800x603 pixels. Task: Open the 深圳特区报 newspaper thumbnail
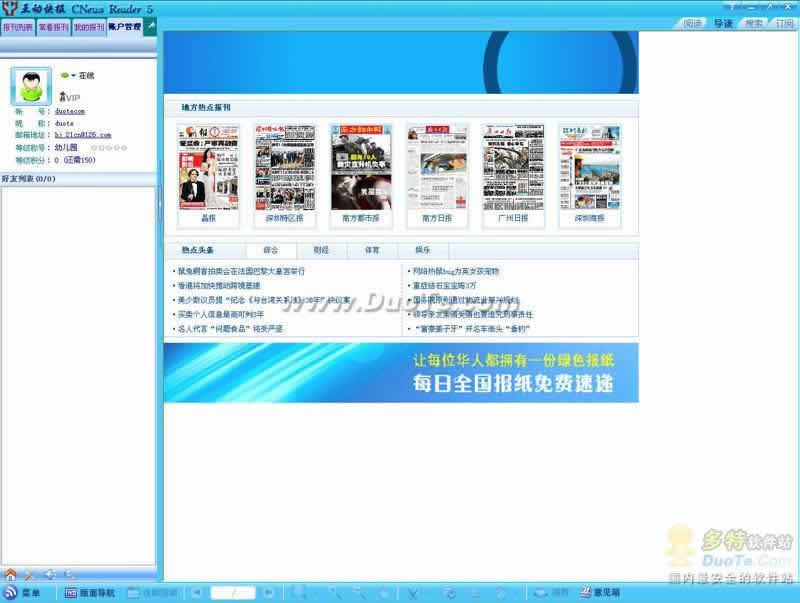[285, 168]
